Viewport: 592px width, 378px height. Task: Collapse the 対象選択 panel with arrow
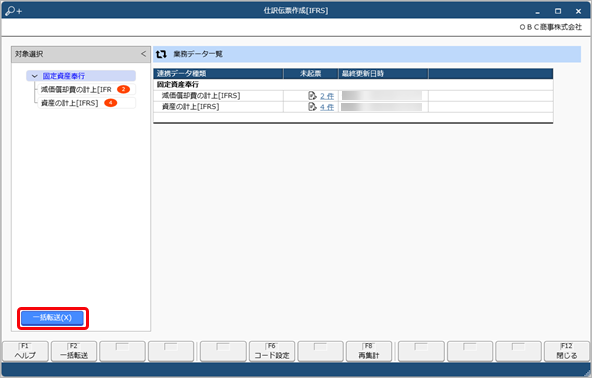click(x=143, y=54)
